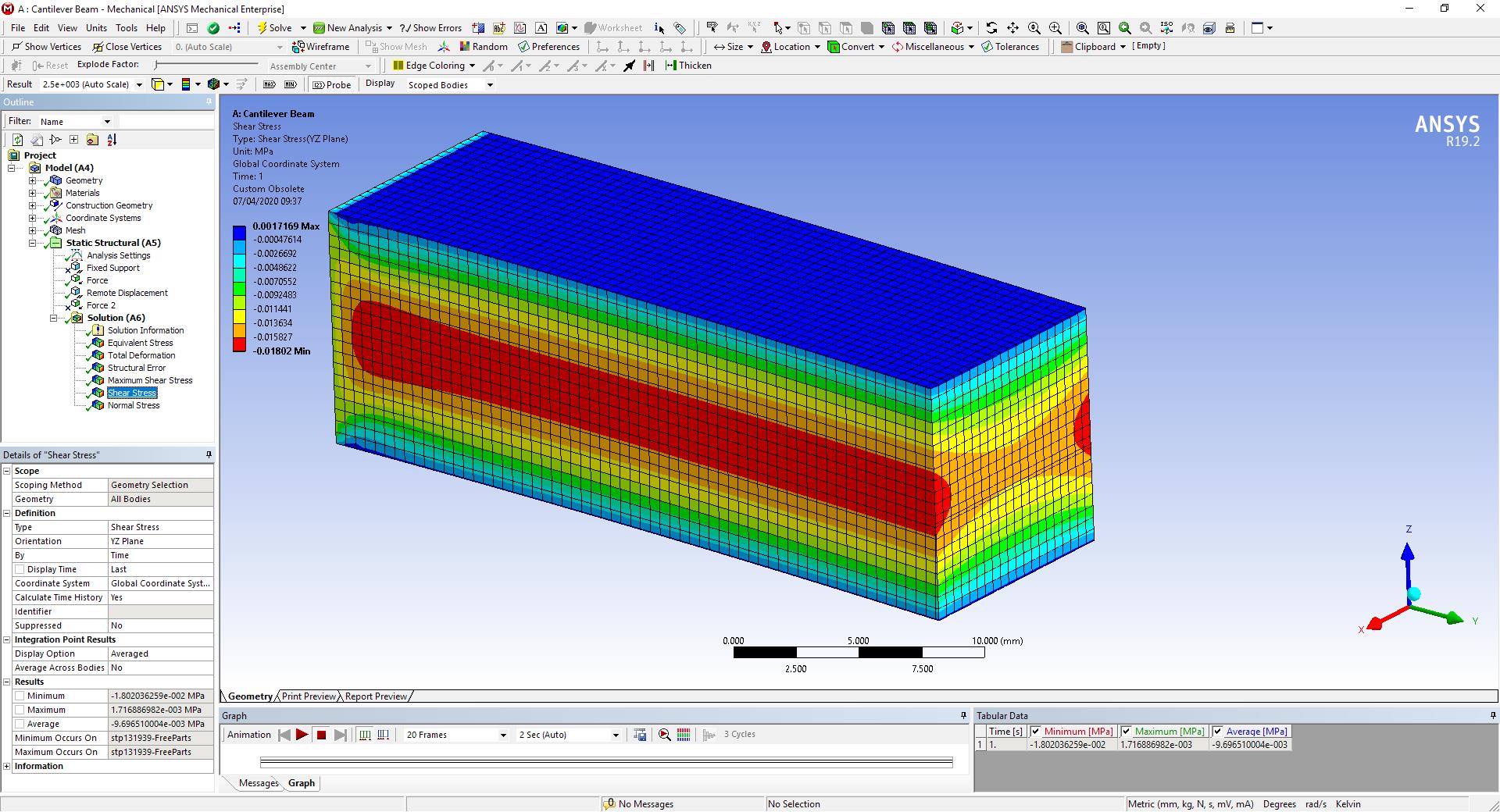Collapse the Definition section in Details

coord(7,514)
